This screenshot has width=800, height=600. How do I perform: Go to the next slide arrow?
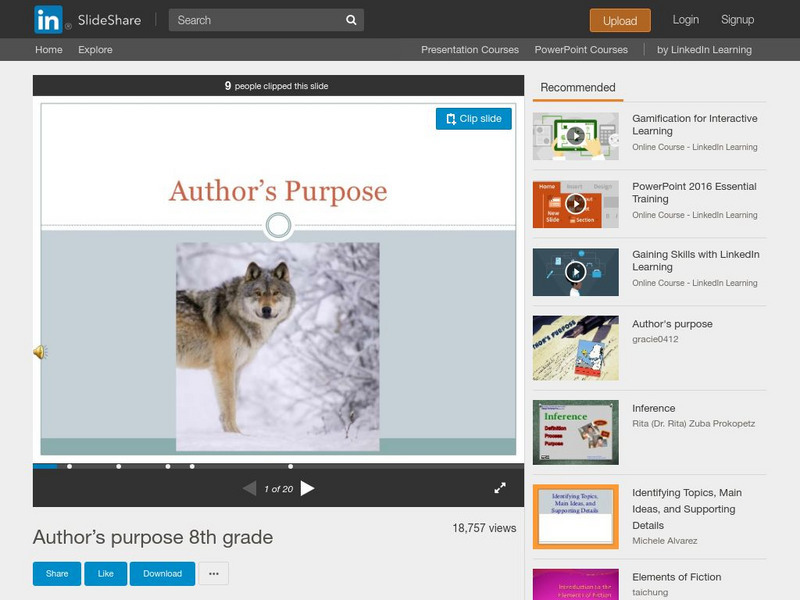[x=308, y=488]
